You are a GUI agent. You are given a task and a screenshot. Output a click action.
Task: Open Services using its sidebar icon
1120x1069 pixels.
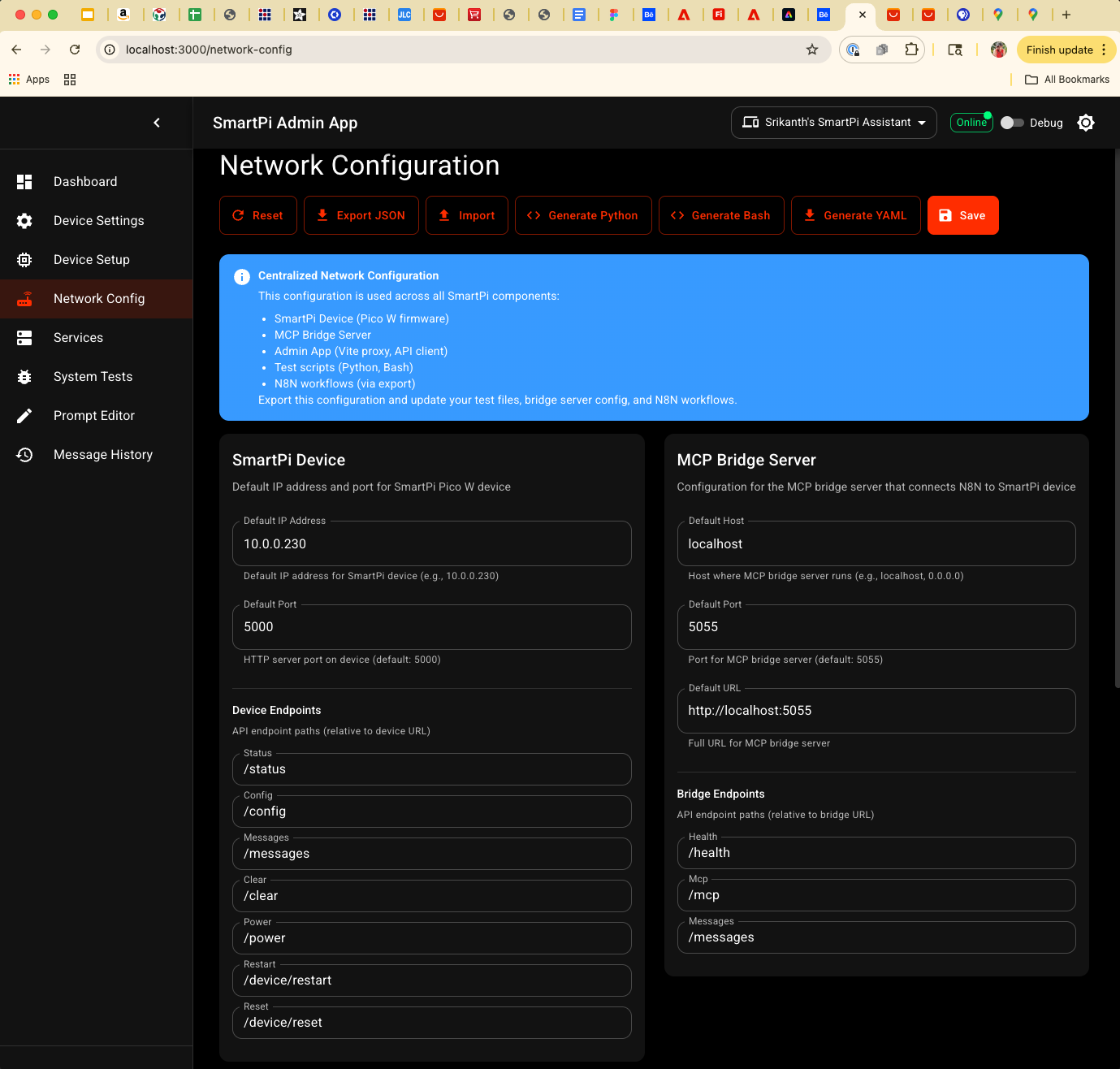click(24, 337)
